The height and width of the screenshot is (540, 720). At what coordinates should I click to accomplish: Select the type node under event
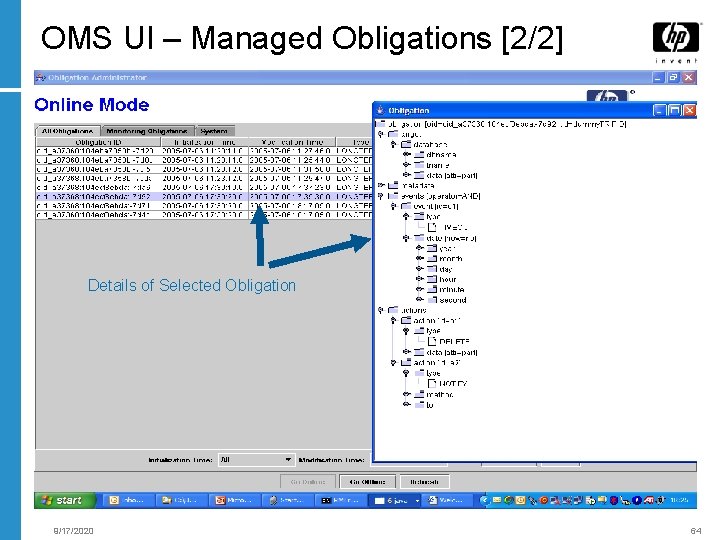pyautogui.click(x=433, y=217)
